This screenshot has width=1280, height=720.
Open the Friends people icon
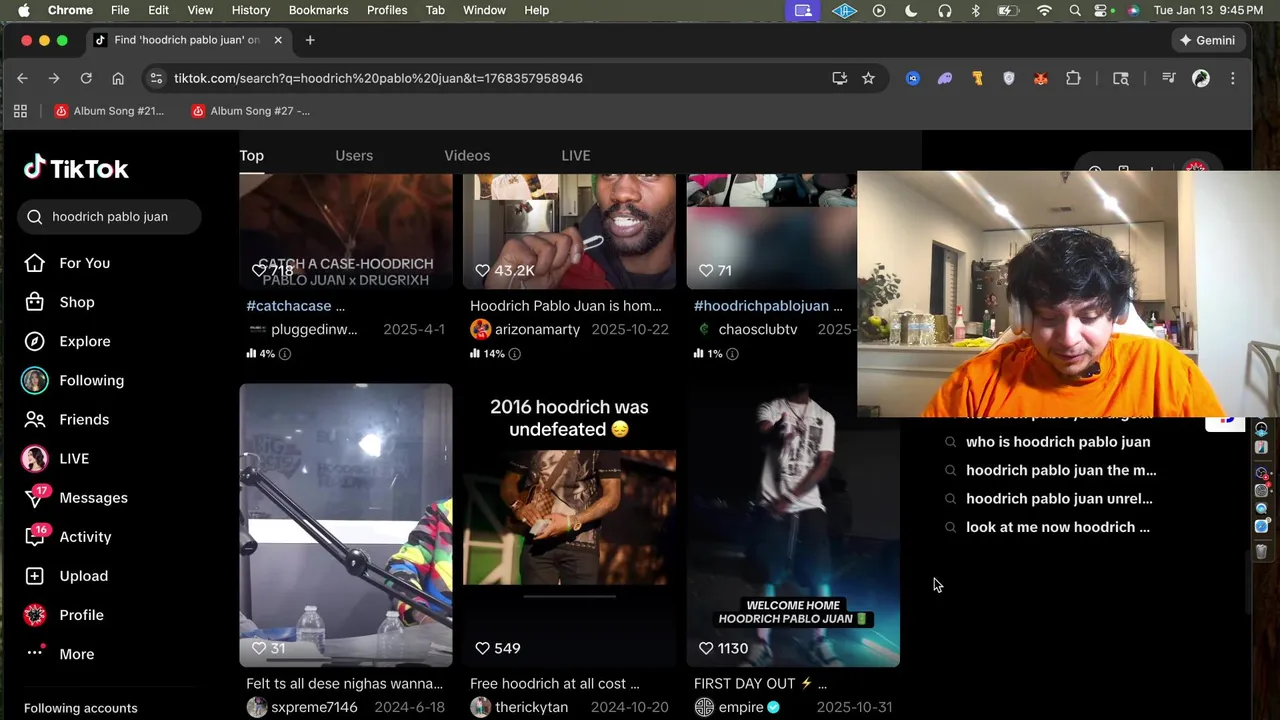pos(35,419)
